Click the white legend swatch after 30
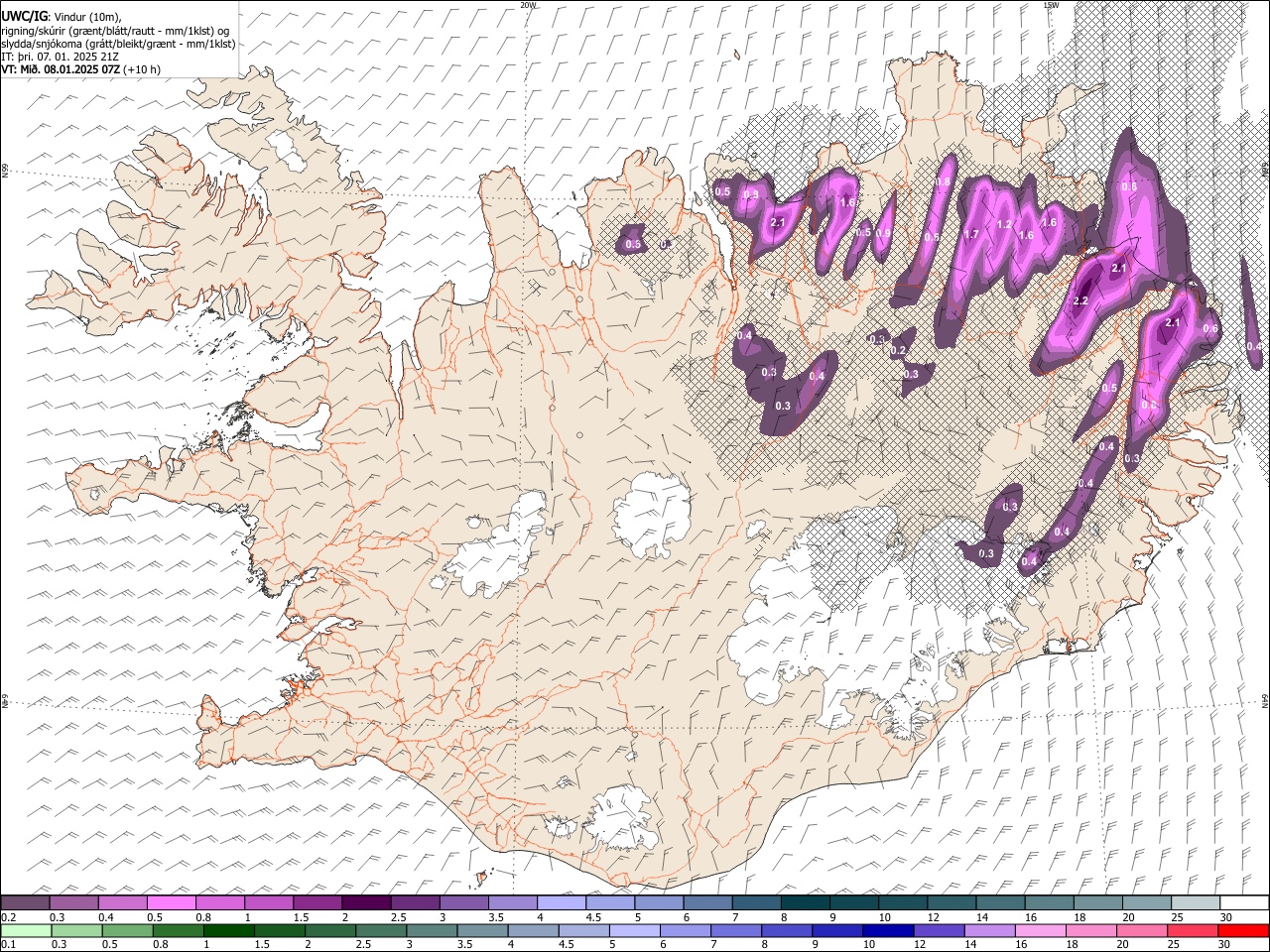This screenshot has height=952, width=1270. [1243, 902]
